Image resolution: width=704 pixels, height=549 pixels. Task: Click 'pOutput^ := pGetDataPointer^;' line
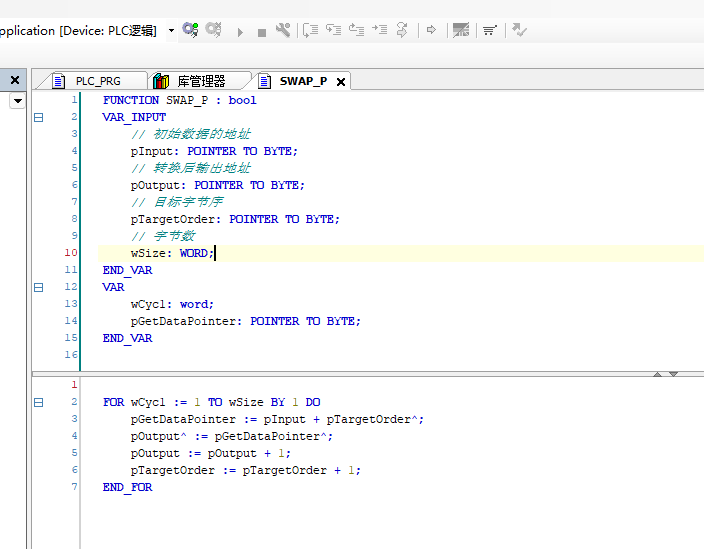pos(232,436)
